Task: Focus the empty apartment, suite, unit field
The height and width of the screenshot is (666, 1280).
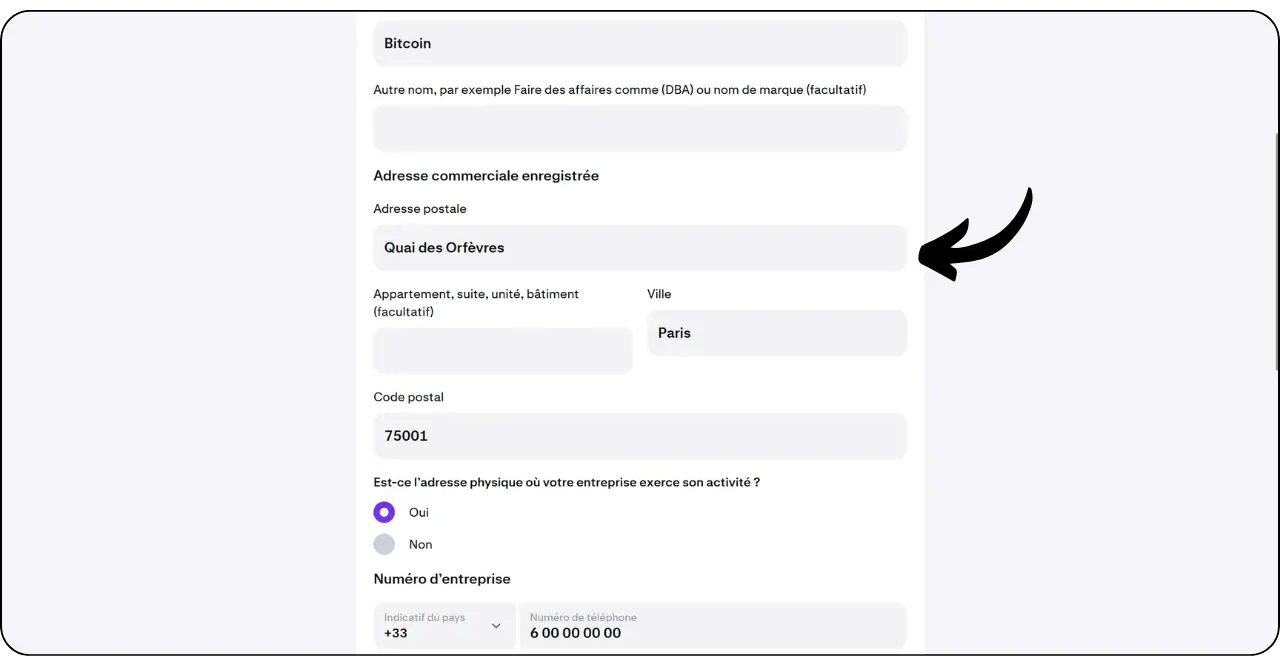Action: tap(503, 351)
